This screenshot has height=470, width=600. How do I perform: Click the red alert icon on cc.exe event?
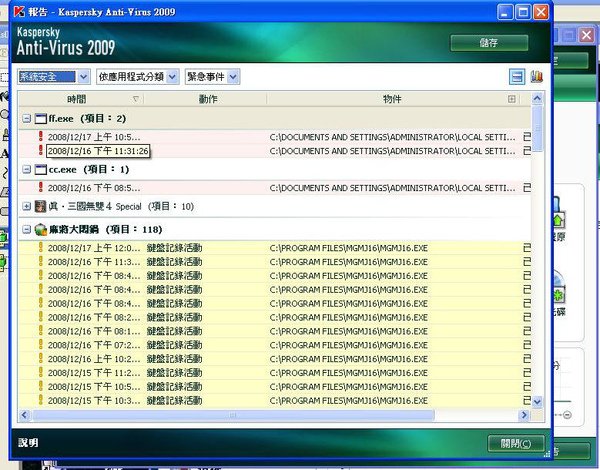point(41,187)
